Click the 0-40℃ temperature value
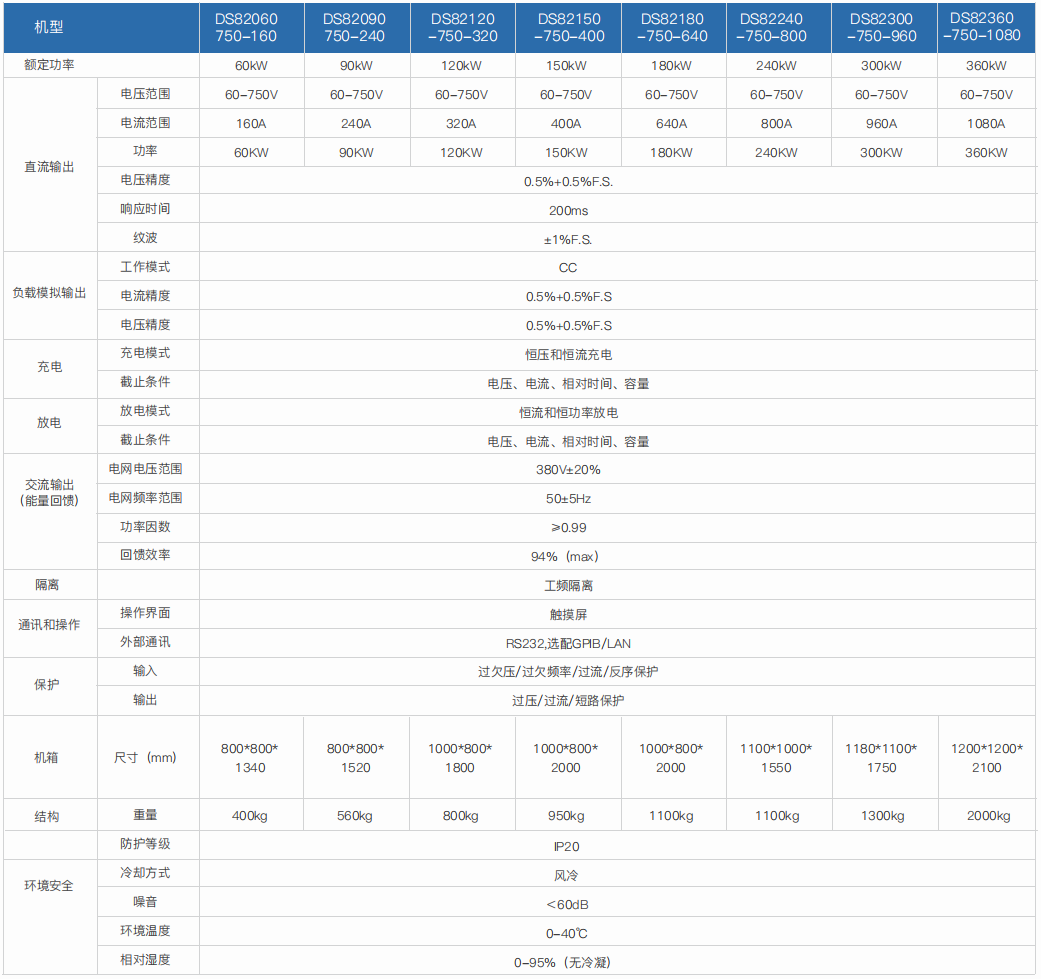Screen dimensions: 1041x979 567,933
